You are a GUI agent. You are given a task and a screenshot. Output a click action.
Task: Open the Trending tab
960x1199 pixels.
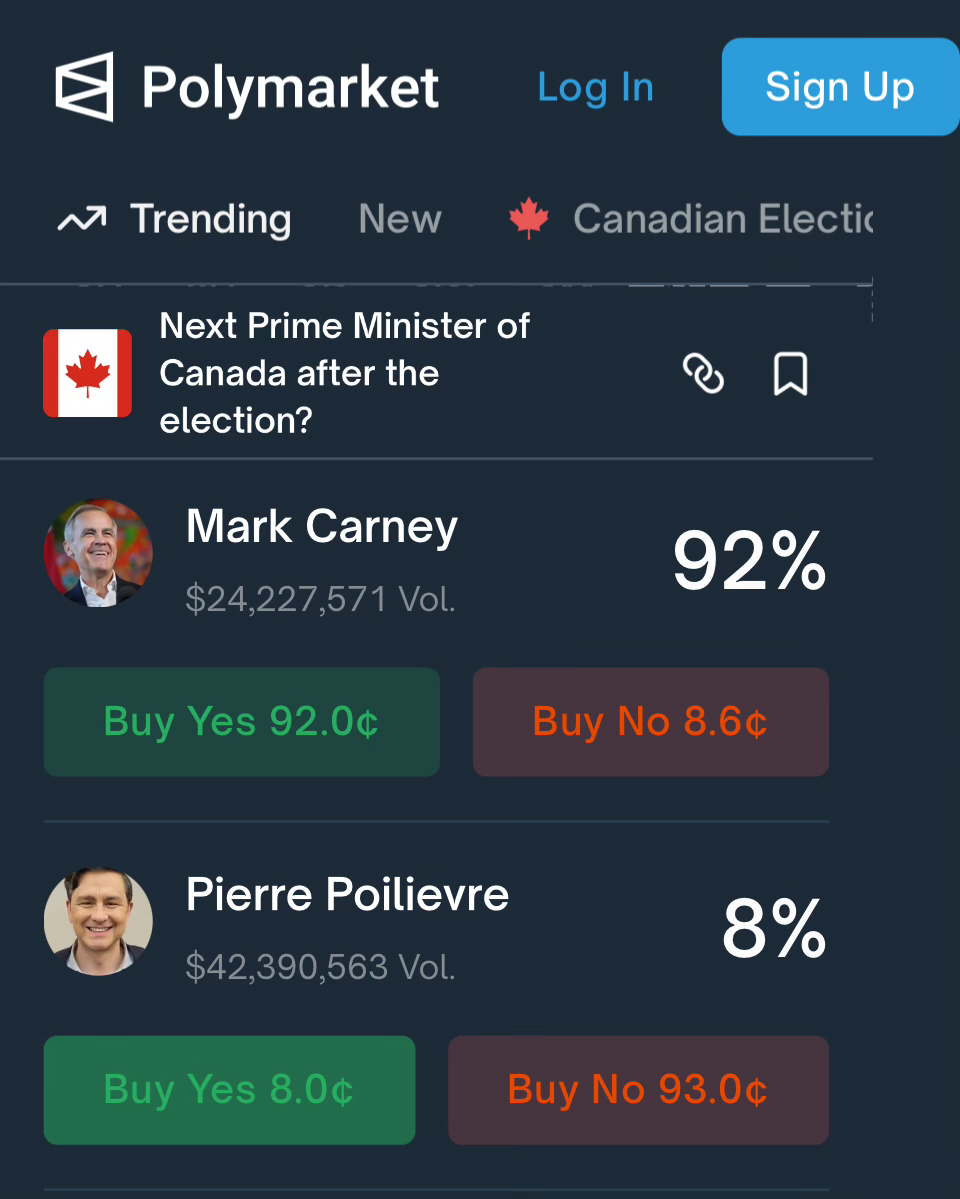pyautogui.click(x=210, y=219)
